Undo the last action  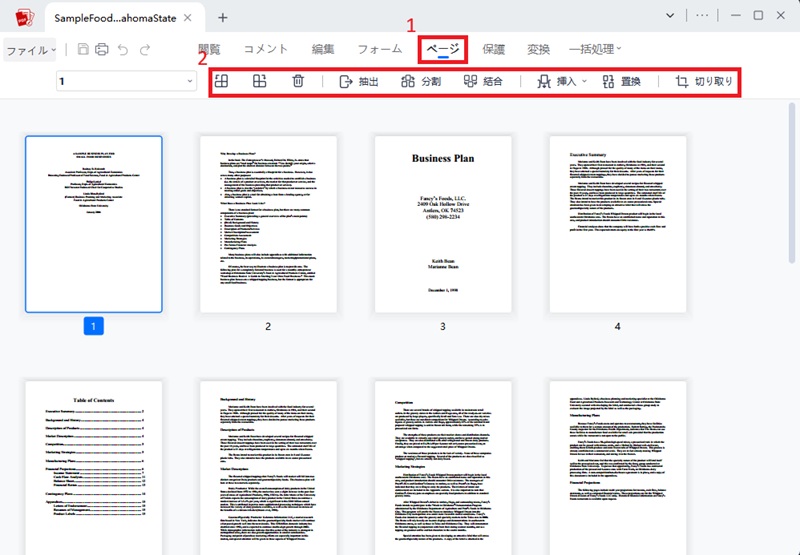pos(123,49)
